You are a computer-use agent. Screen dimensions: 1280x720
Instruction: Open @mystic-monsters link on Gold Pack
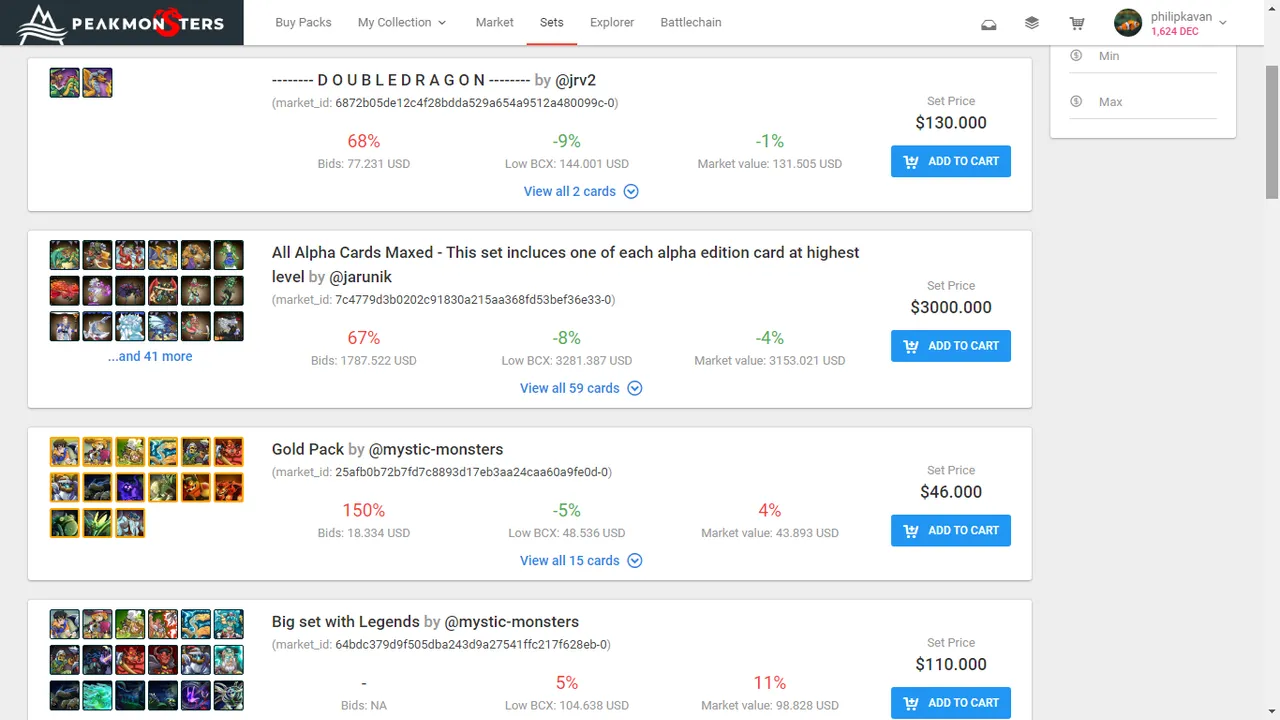(x=436, y=449)
